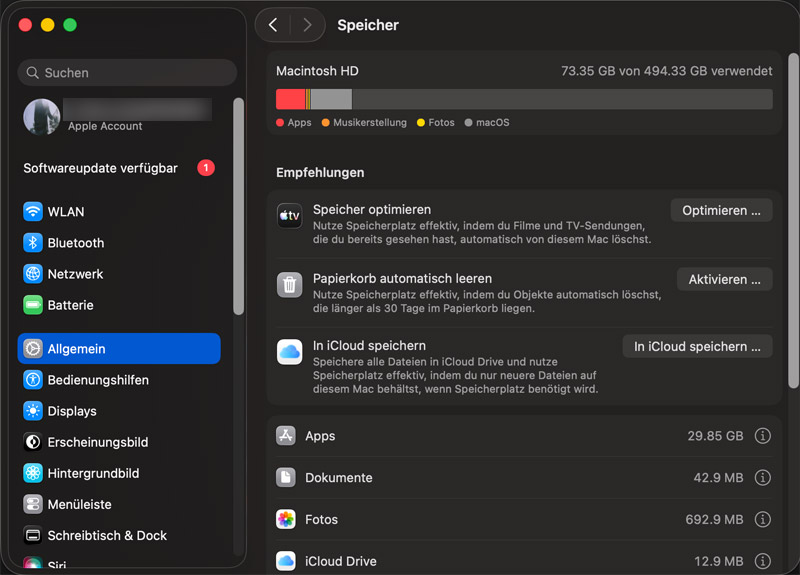Click the Schreibtisch & Dock icon
800x575 pixels.
click(x=33, y=535)
